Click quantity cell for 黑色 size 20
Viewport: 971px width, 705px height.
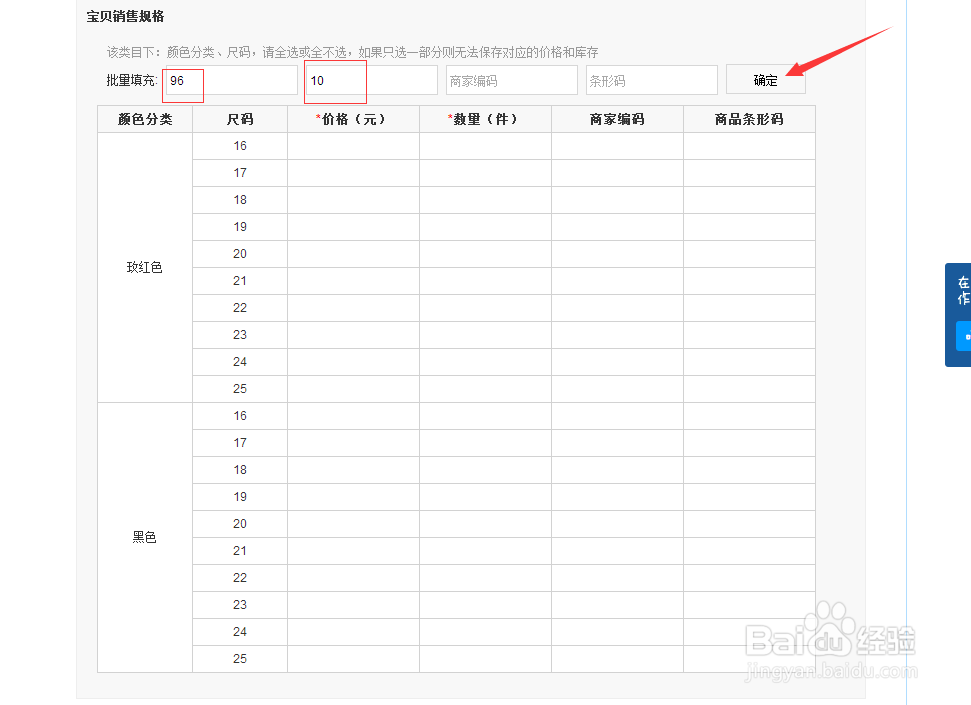[486, 524]
